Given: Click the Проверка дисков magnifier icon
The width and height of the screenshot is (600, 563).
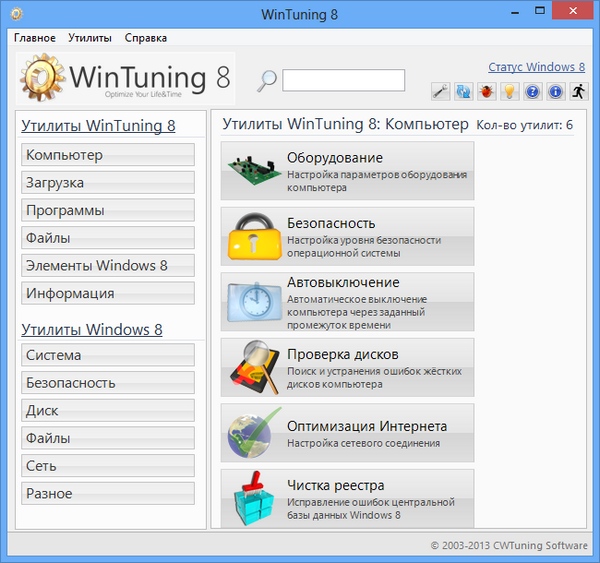Looking at the screenshot, I should (254, 367).
